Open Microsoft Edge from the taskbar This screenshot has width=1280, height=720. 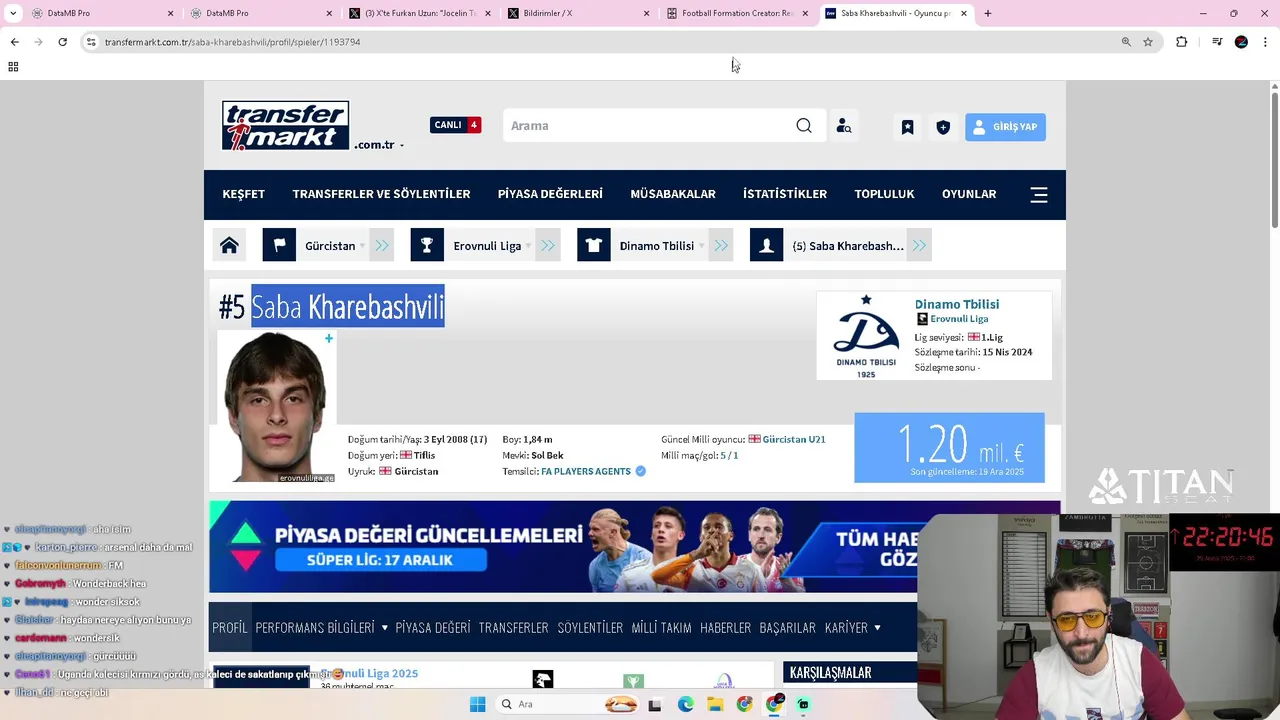[x=685, y=704]
